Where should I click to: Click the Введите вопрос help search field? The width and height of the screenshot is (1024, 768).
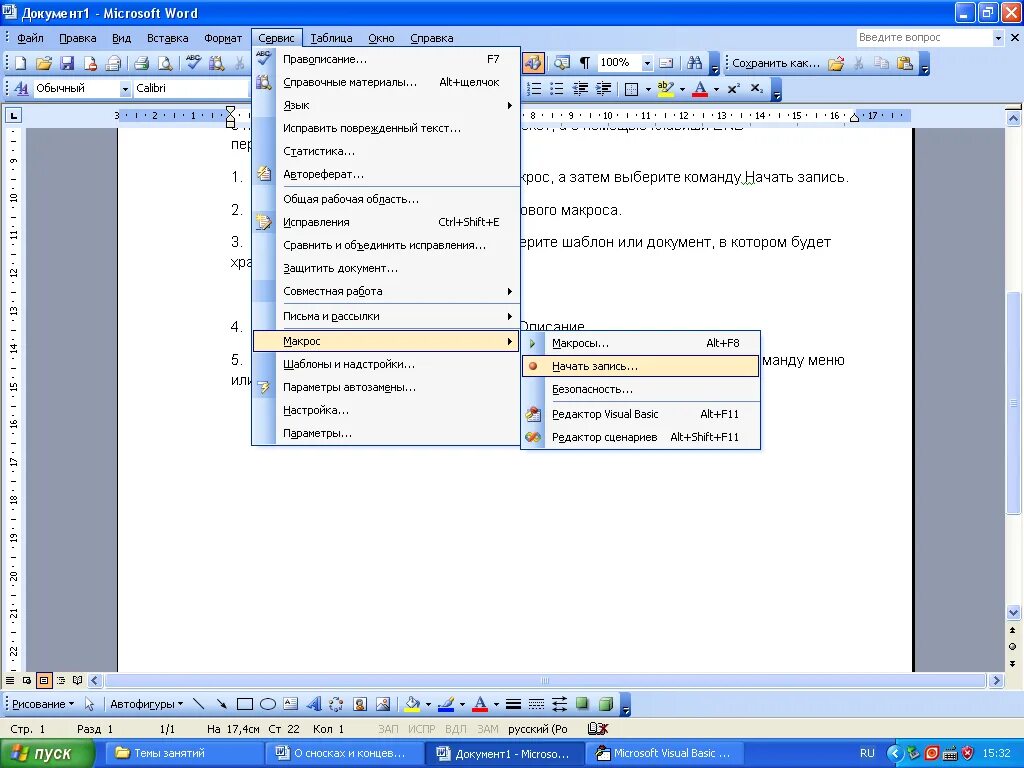(923, 38)
